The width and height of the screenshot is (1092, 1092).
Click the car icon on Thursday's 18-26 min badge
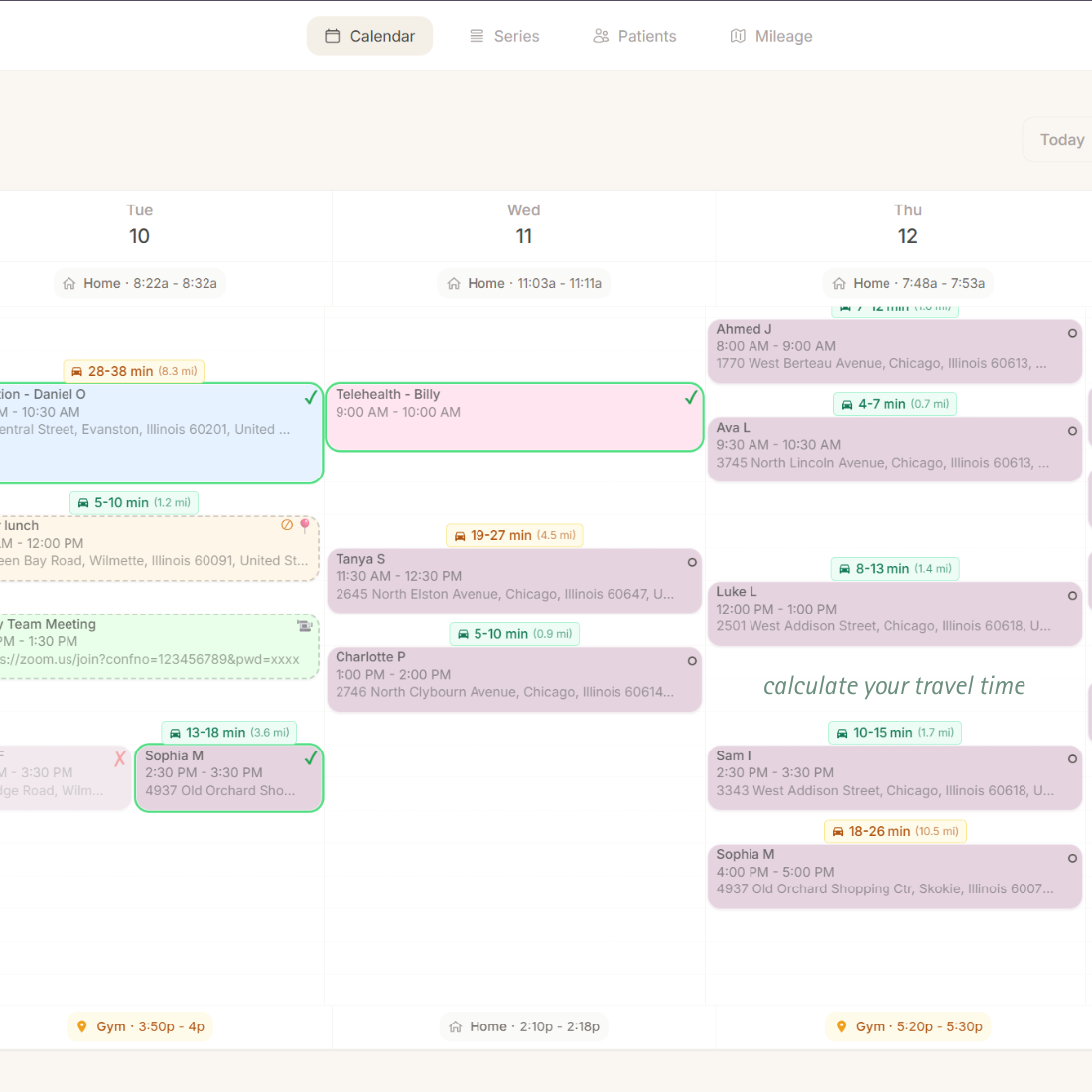838,831
